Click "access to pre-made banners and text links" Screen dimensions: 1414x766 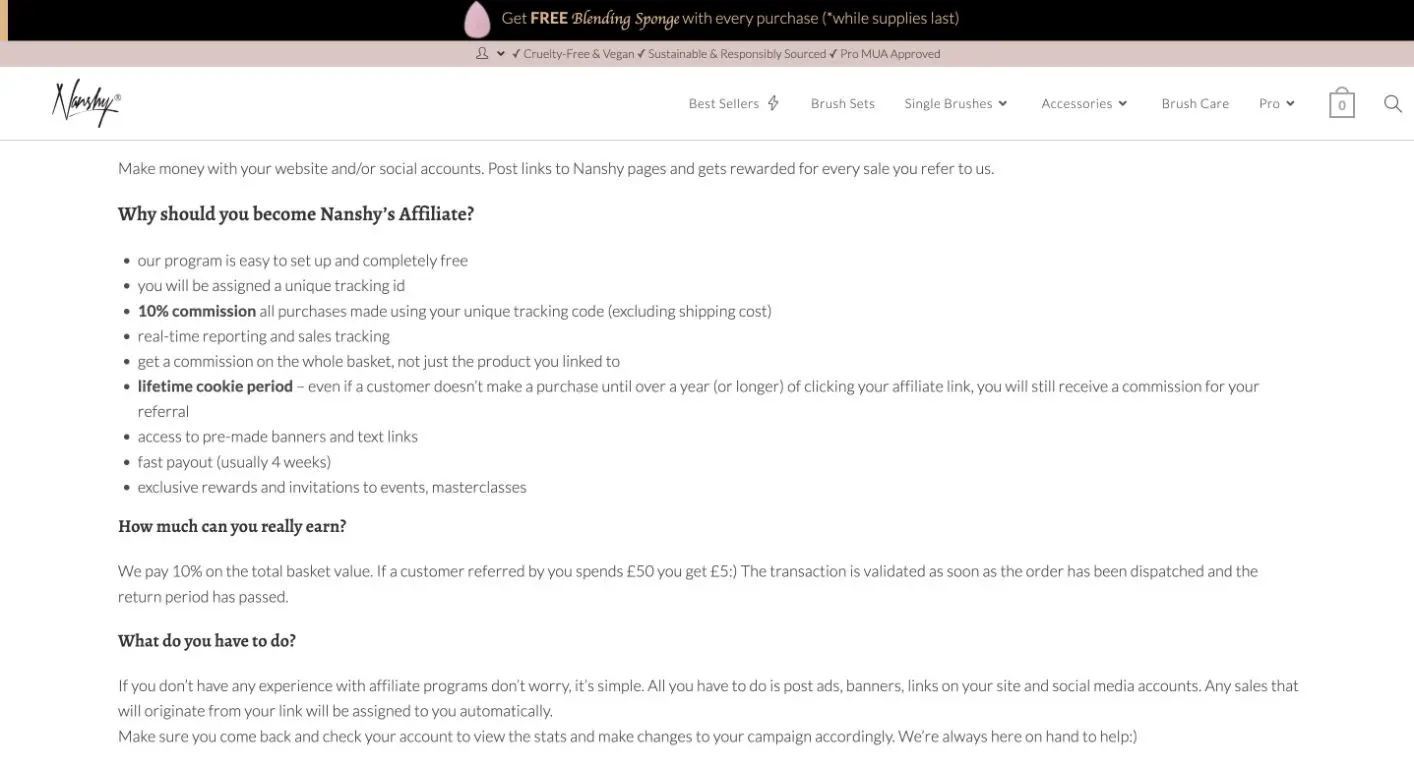[x=278, y=436]
